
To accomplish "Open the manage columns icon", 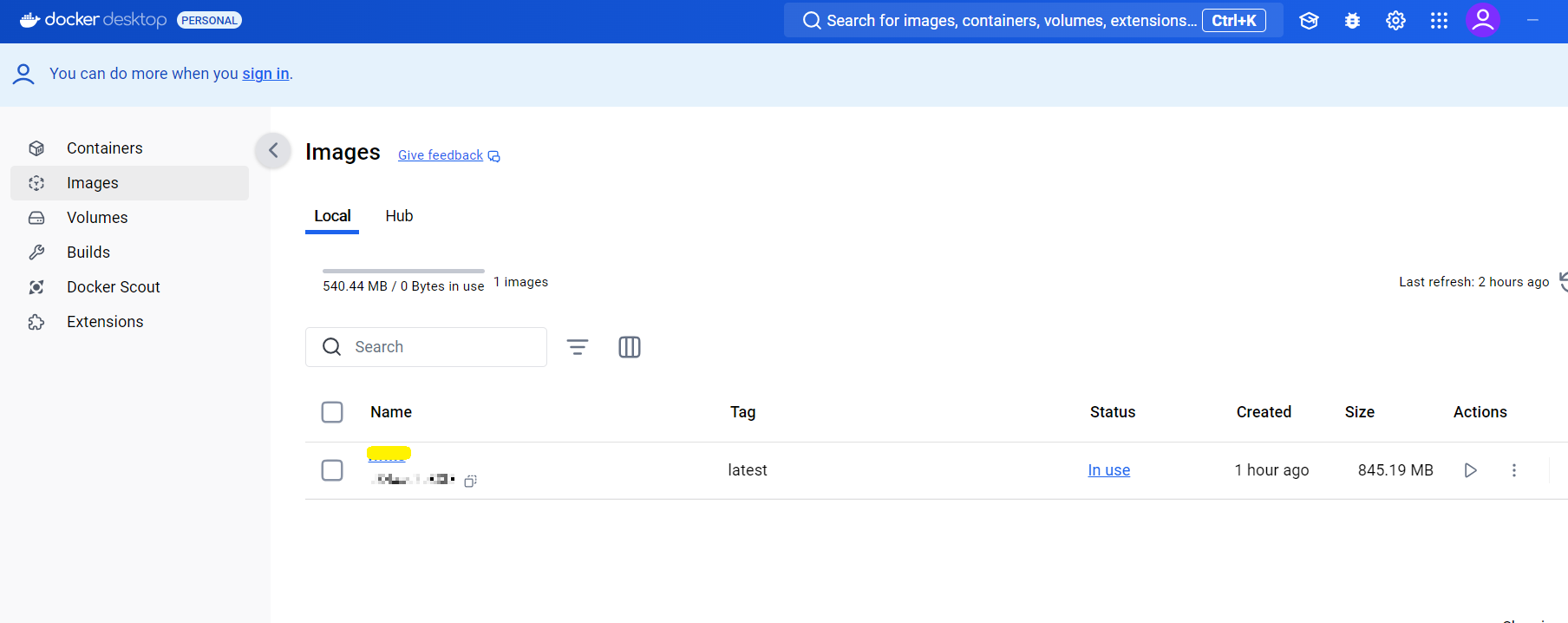I will 630,347.
